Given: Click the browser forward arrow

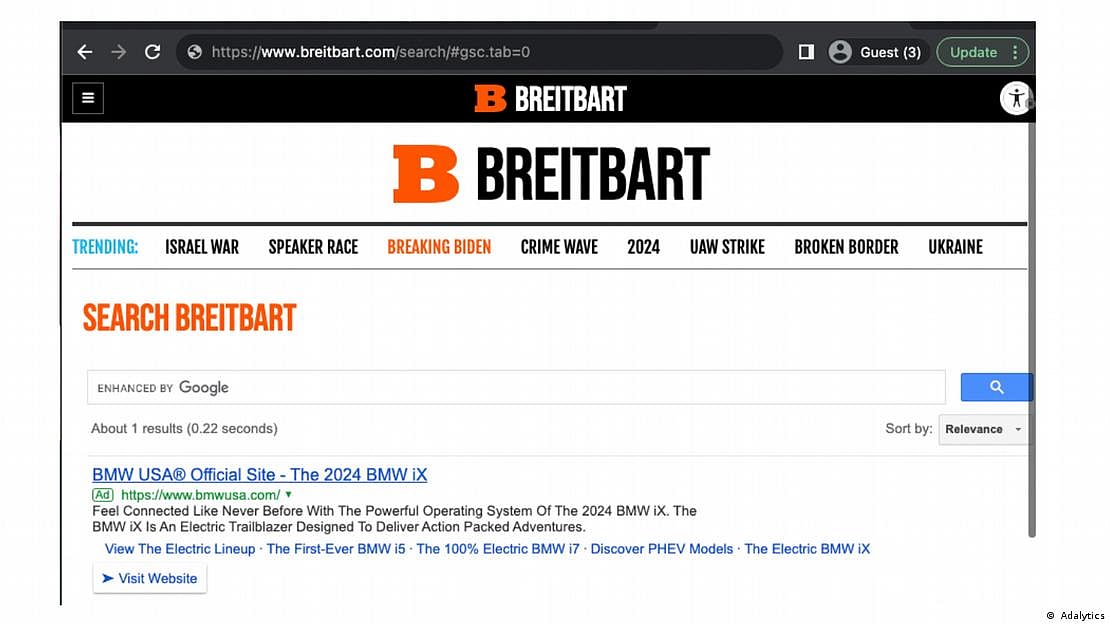Looking at the screenshot, I should tap(118, 52).
